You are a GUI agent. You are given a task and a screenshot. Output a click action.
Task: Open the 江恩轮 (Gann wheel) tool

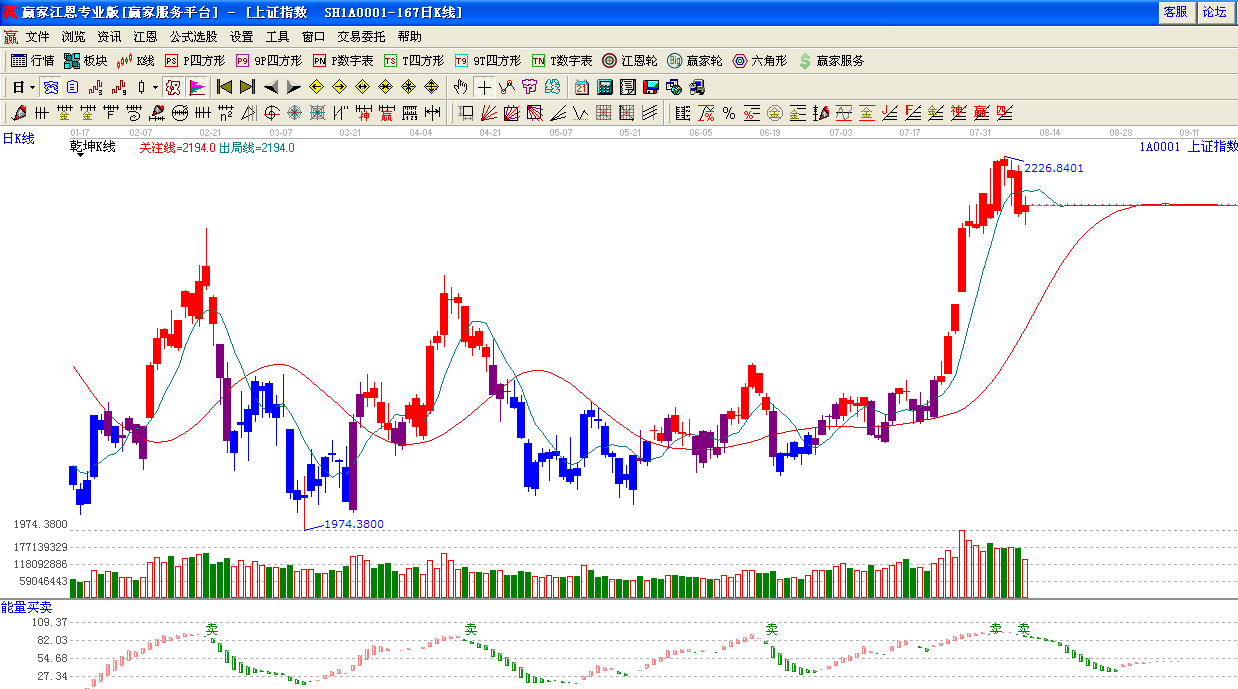(x=630, y=61)
